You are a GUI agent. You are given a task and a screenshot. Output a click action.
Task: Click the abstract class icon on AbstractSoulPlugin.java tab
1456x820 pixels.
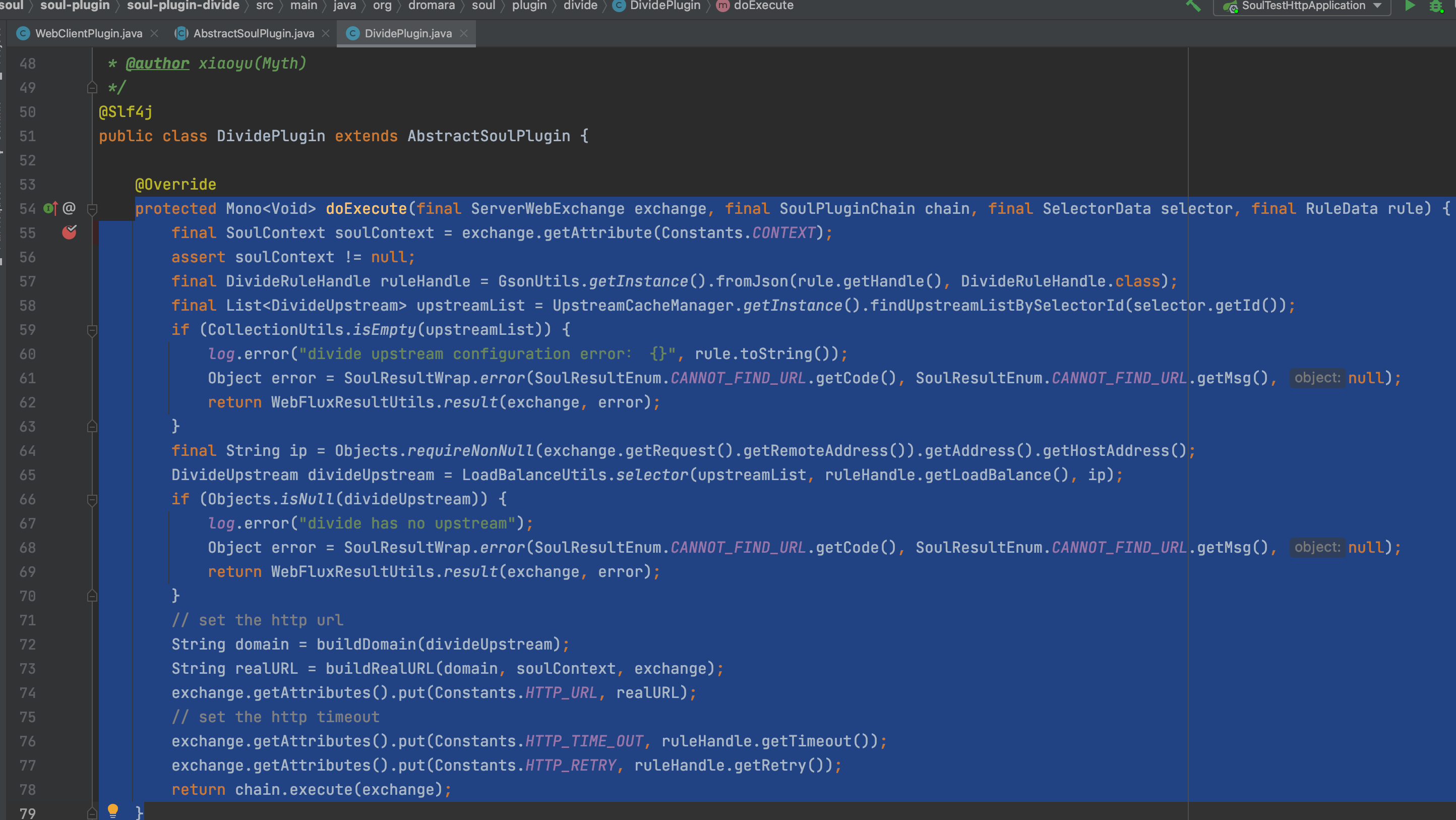(x=181, y=33)
